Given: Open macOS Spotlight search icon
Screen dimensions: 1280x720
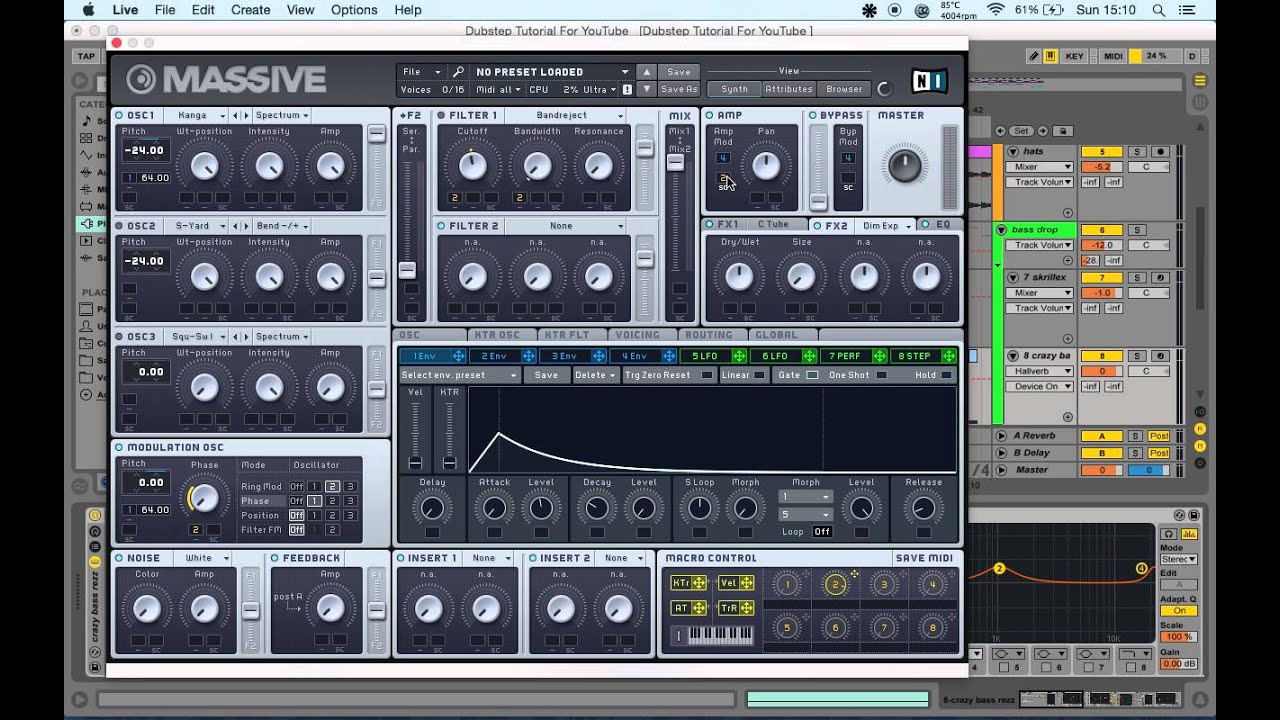Looking at the screenshot, I should click(1158, 10).
